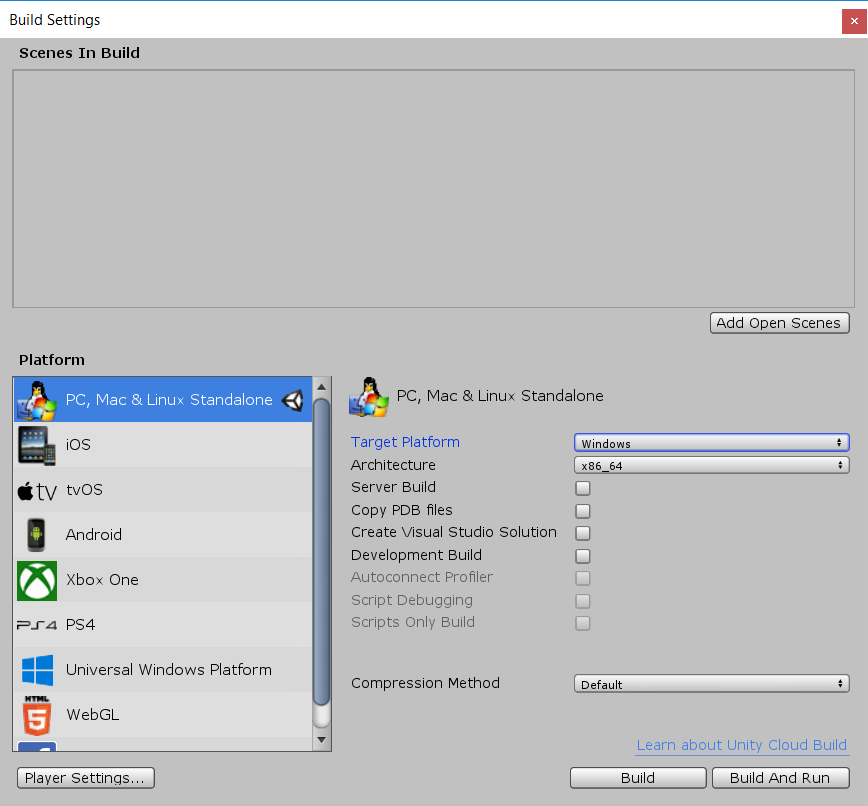Select the Xbox One logo icon
The height and width of the screenshot is (806, 868).
pyautogui.click(x=37, y=580)
